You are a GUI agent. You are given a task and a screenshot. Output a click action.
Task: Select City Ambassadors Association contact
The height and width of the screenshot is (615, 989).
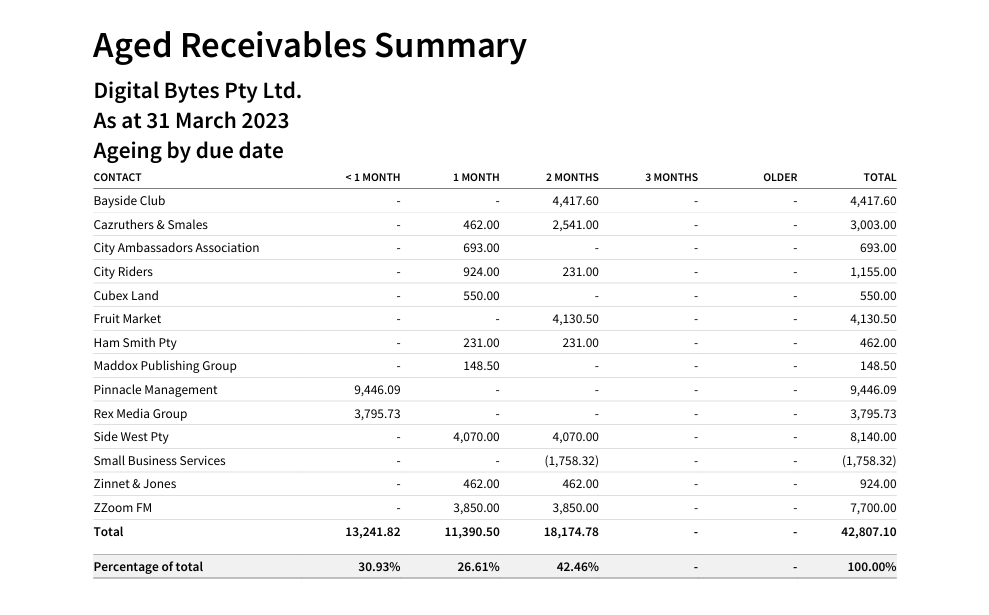tap(176, 248)
